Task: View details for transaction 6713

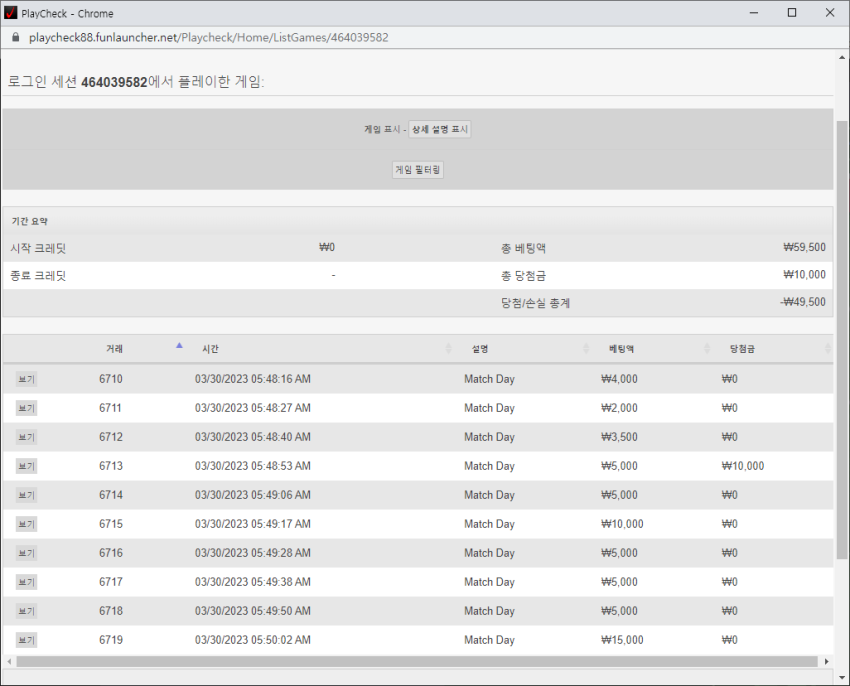Action: tap(26, 466)
